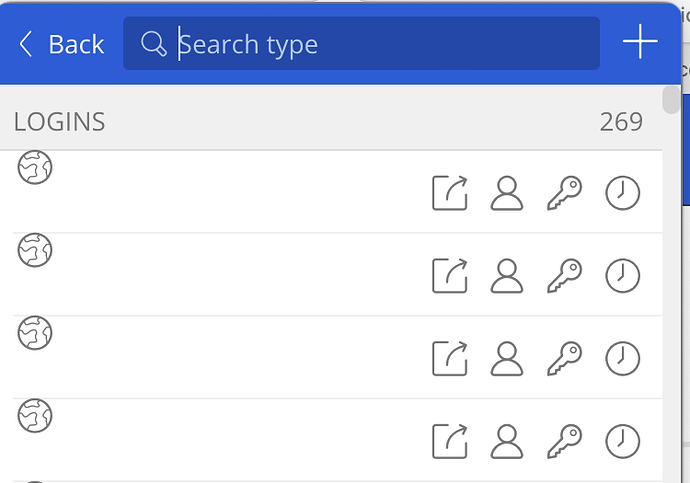Copy the username of the first login
The image size is (690, 483).
pos(507,193)
